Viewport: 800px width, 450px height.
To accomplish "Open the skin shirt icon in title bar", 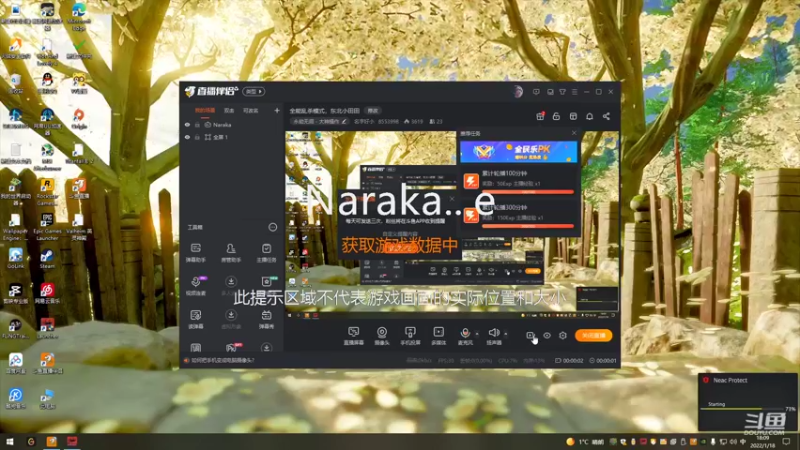I will (x=562, y=92).
